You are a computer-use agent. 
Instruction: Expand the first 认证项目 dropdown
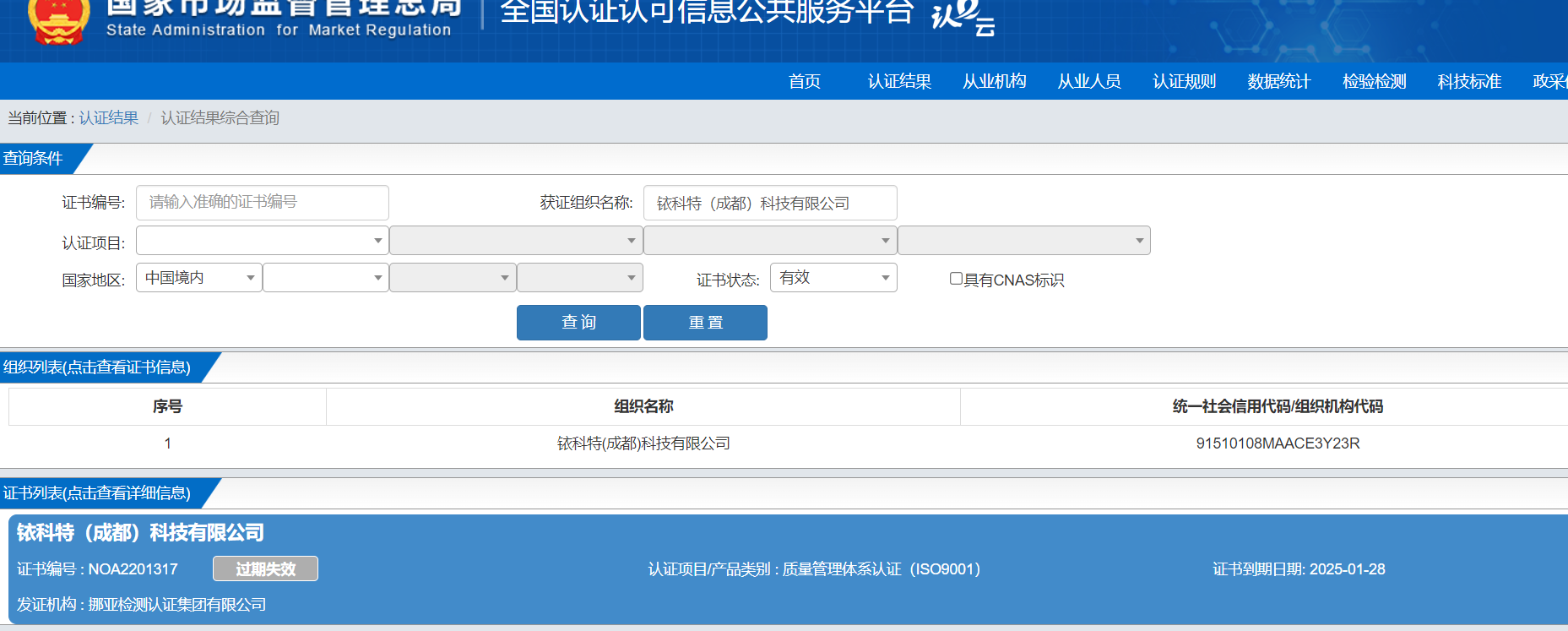click(263, 241)
